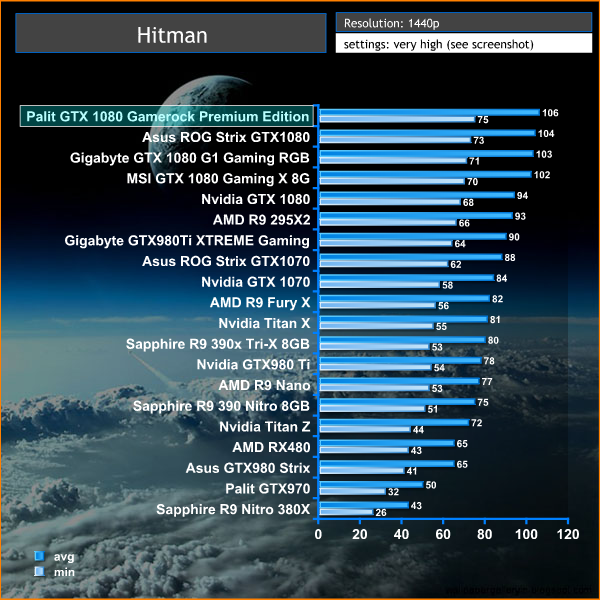Image resolution: width=600 pixels, height=600 pixels.
Task: Click the 'Asus GTX980 Strix' label
Action: click(x=248, y=468)
